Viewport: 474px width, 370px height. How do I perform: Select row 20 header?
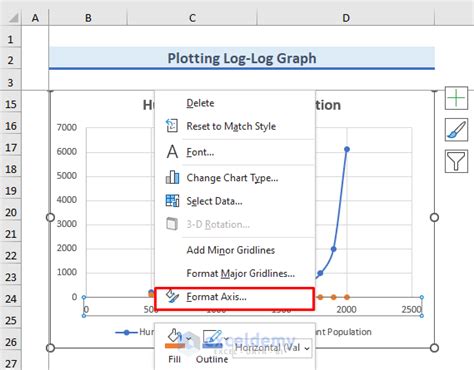click(x=11, y=212)
